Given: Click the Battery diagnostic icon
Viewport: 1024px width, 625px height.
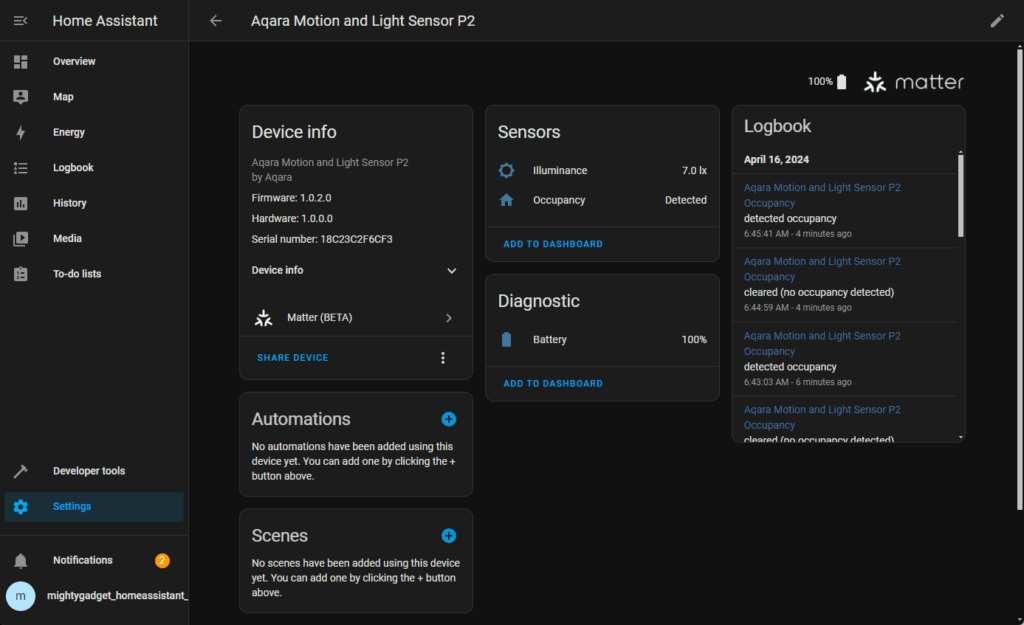Looking at the screenshot, I should pos(506,340).
